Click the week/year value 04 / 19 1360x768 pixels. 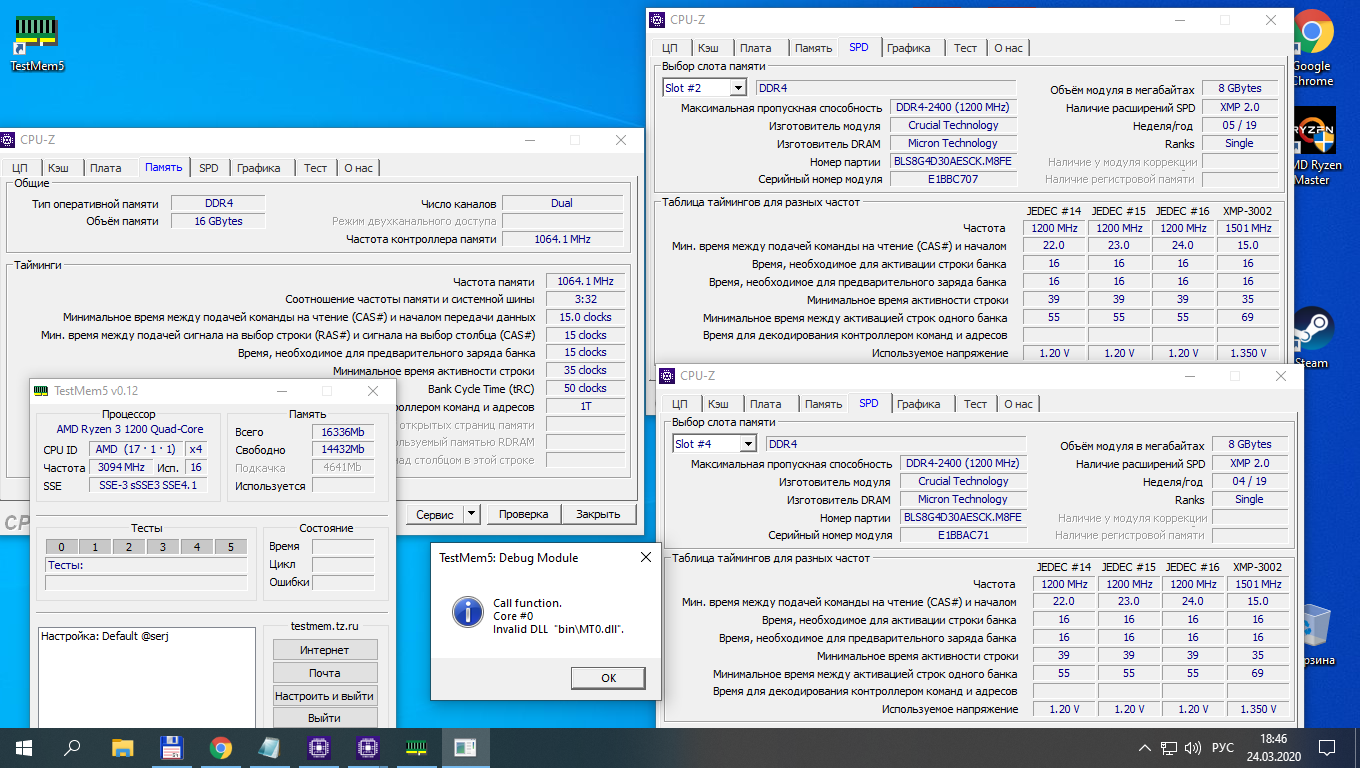tap(1249, 481)
